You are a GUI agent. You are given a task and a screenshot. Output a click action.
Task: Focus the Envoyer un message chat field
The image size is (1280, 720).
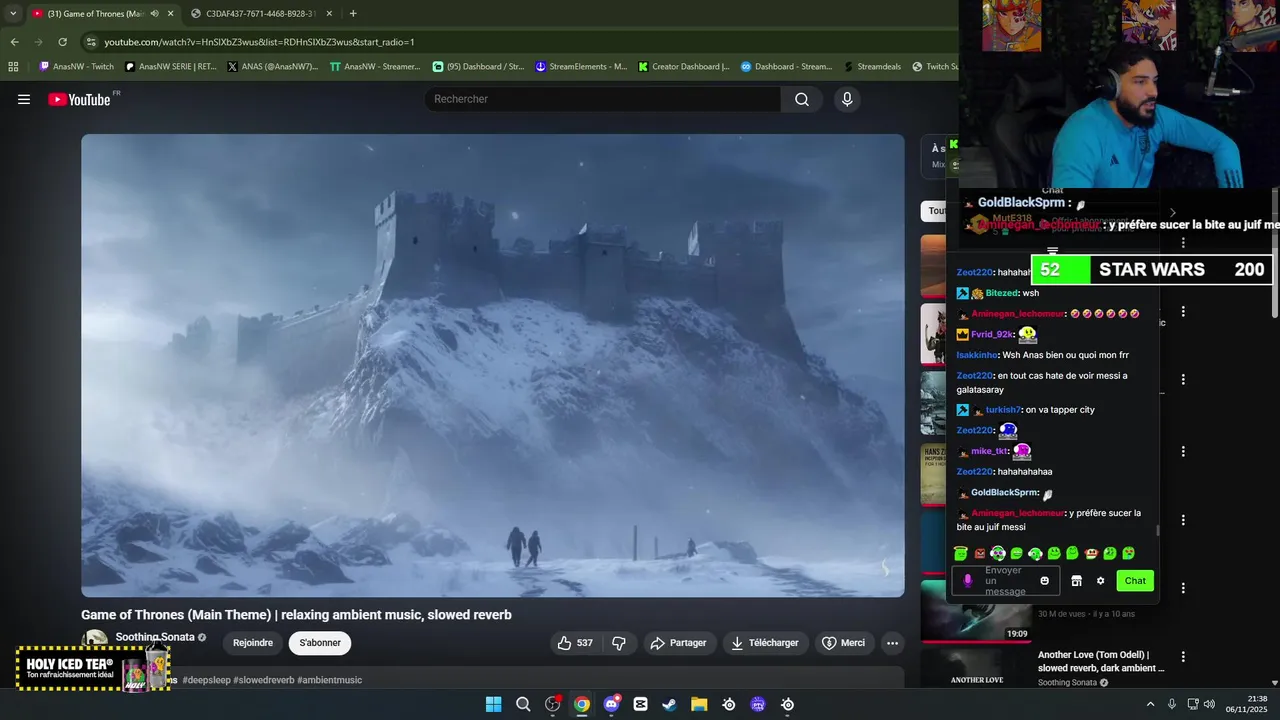tap(1005, 581)
